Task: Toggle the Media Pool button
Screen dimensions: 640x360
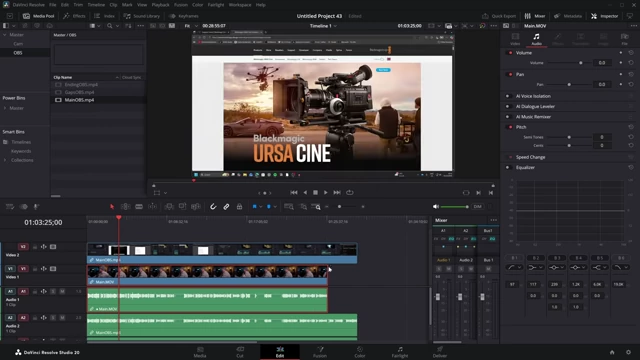Action: [x=39, y=16]
